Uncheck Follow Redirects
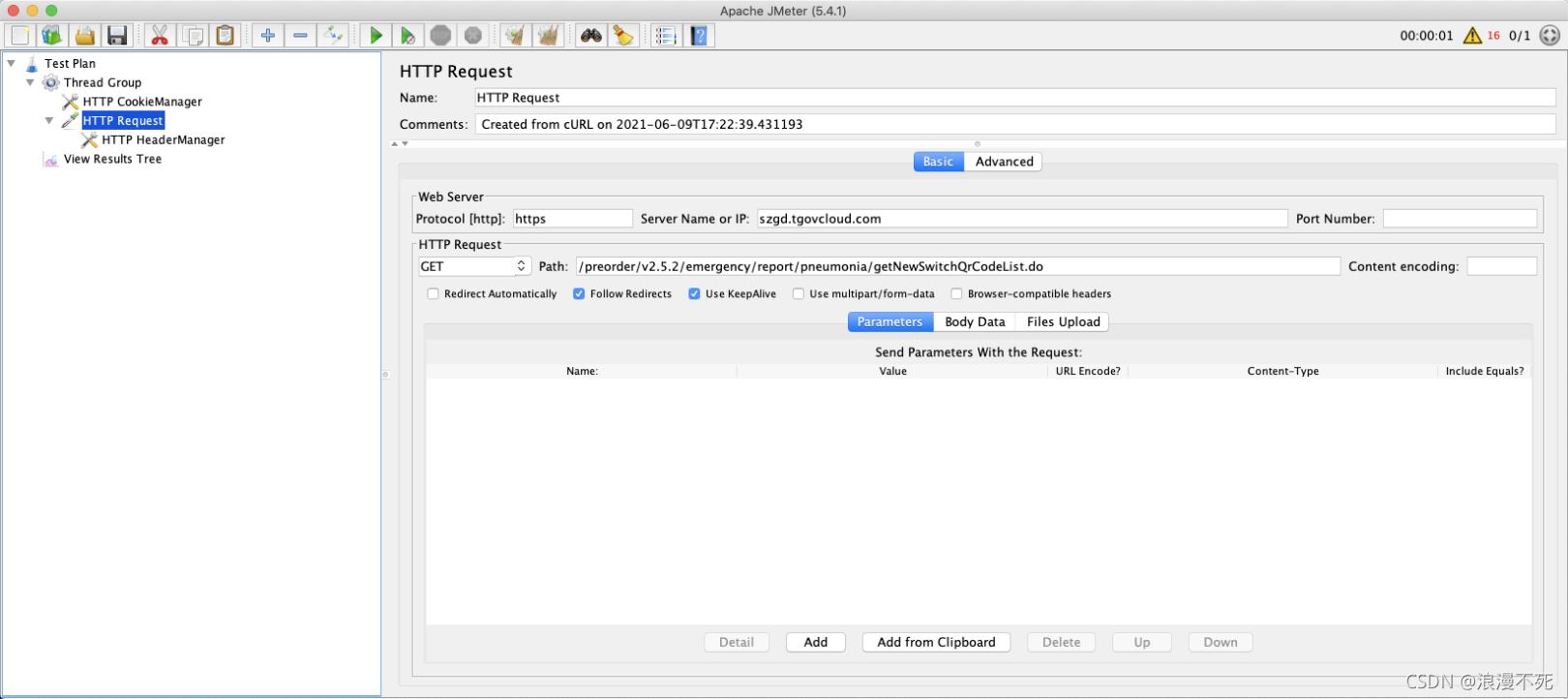 click(x=579, y=294)
